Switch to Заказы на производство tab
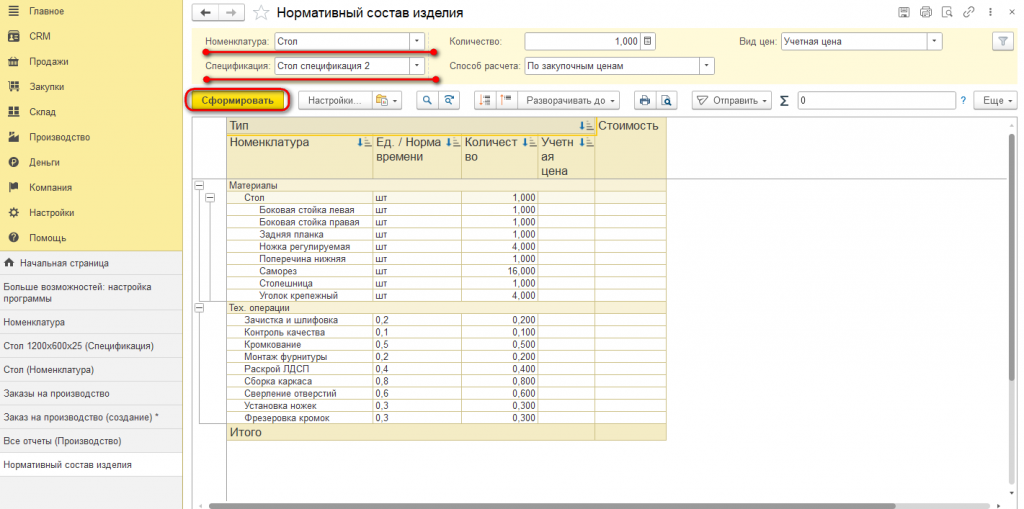This screenshot has width=1024, height=509. point(91,394)
